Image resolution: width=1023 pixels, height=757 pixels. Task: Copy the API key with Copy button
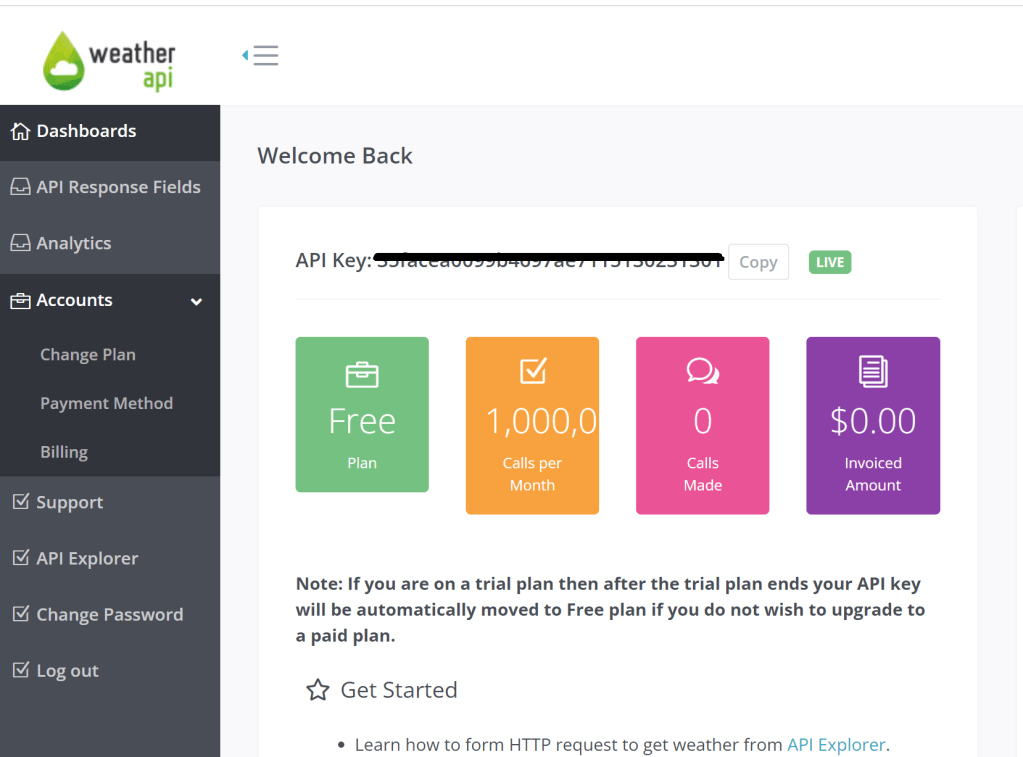pos(758,262)
